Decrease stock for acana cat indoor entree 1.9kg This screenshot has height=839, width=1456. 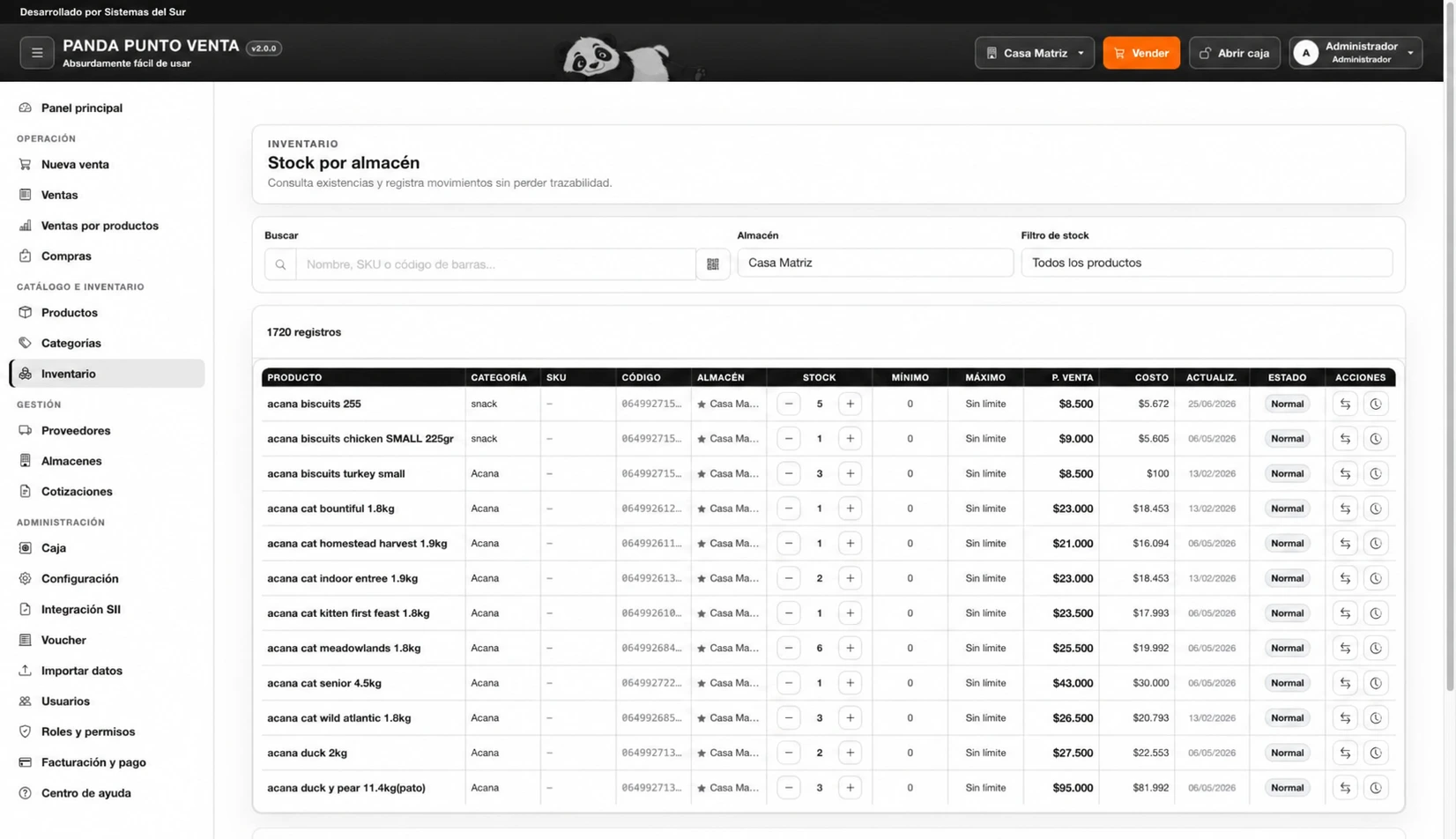coord(789,578)
